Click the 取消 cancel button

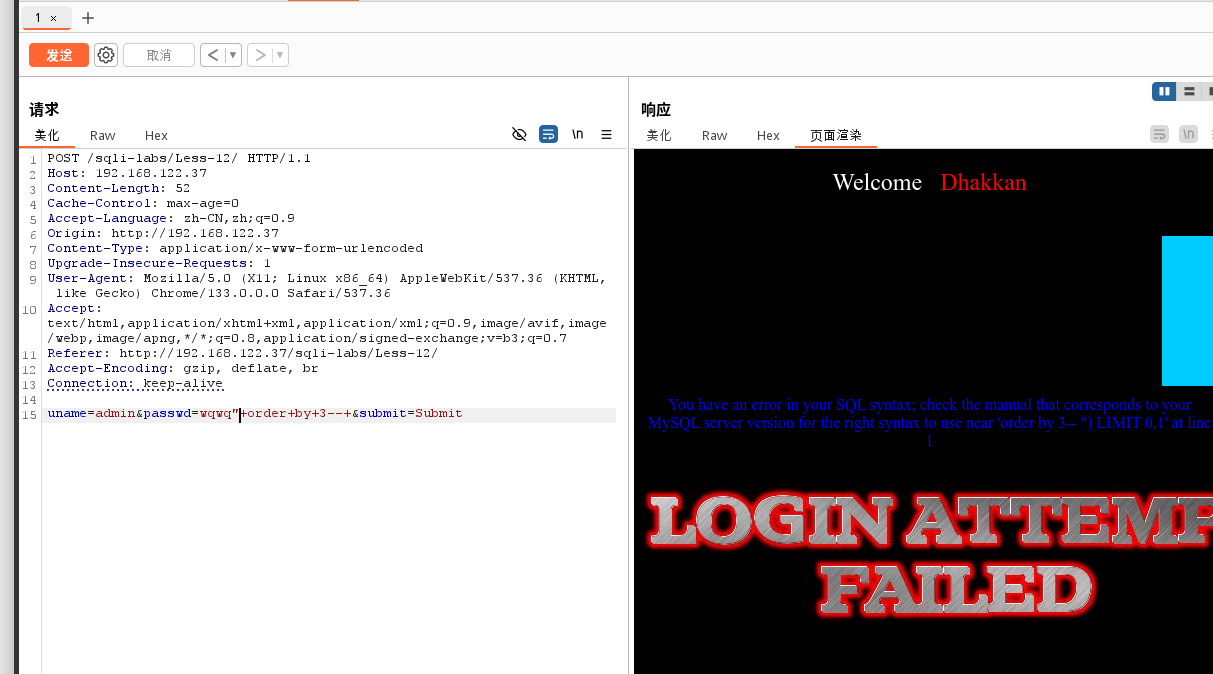coord(159,55)
